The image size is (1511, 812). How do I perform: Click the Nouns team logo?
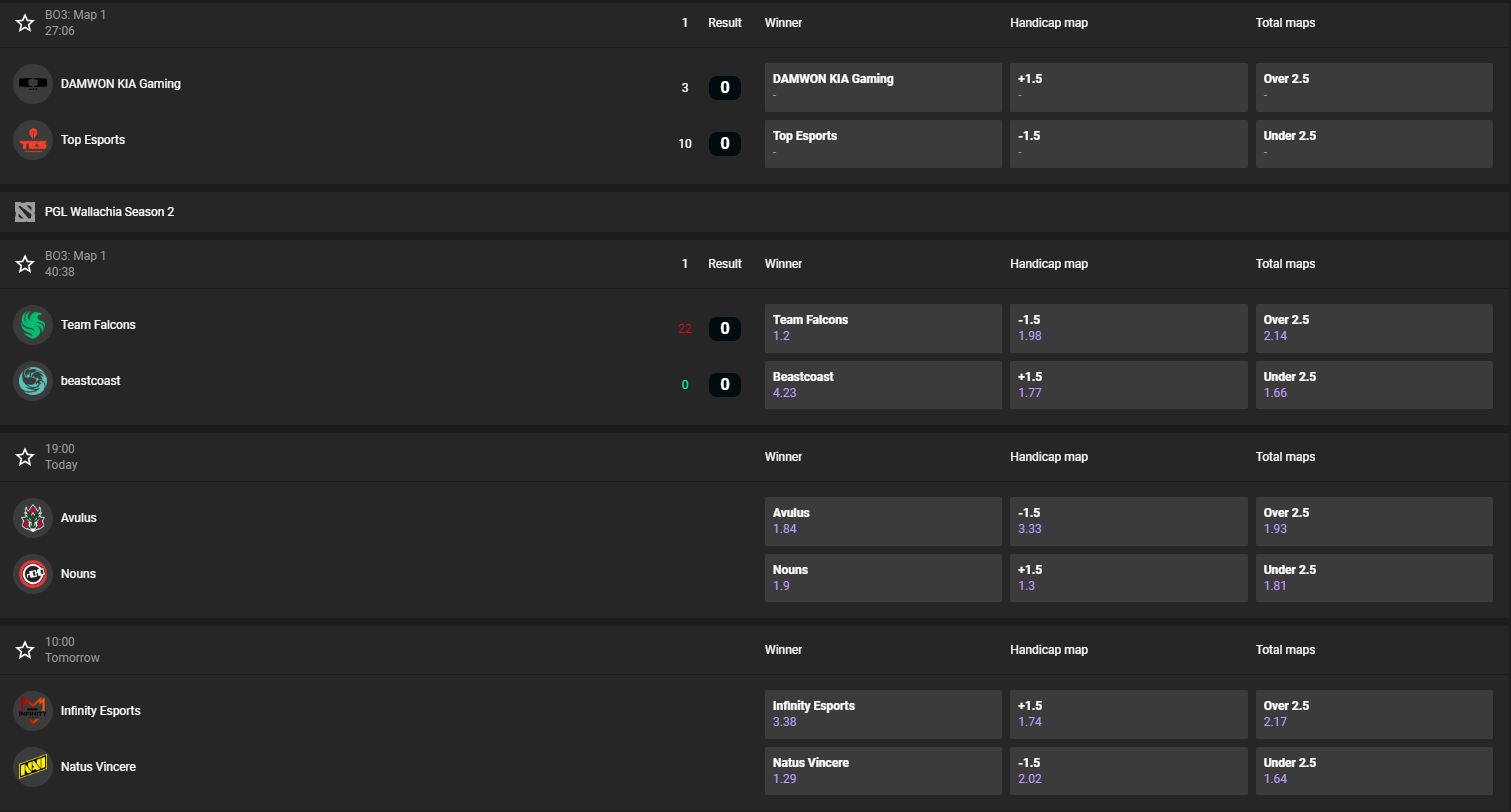point(33,574)
